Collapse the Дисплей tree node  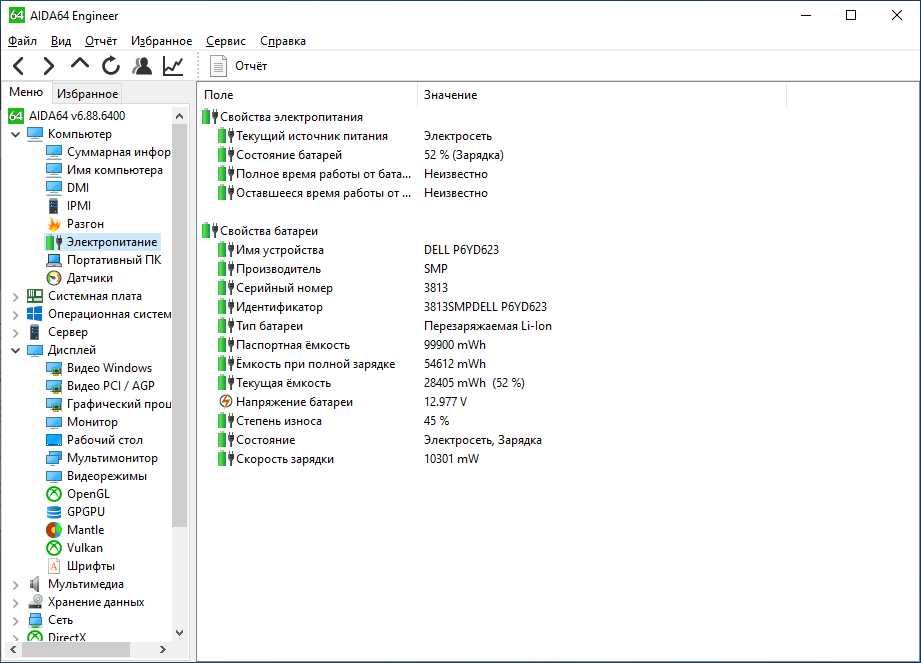click(15, 351)
